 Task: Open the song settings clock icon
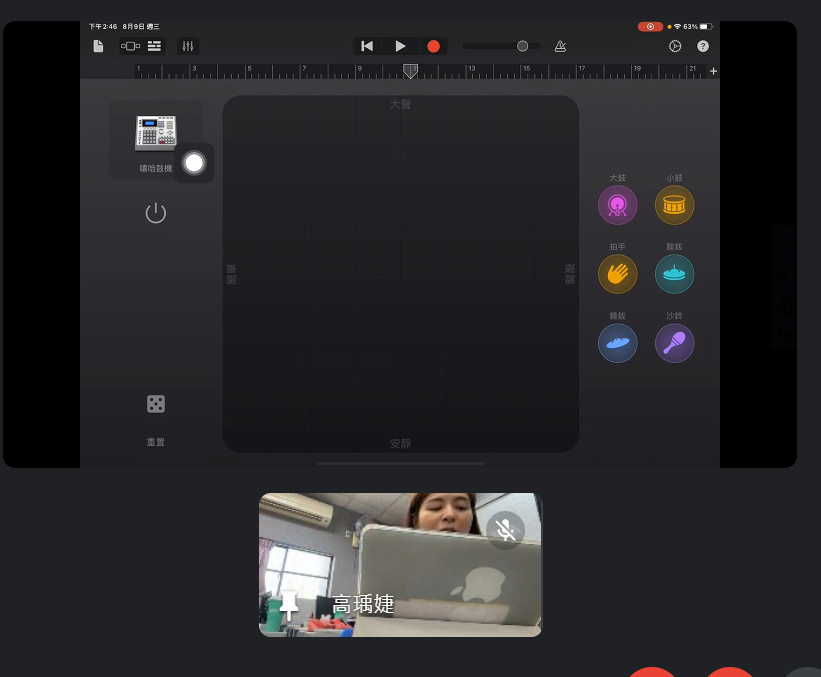tap(675, 46)
